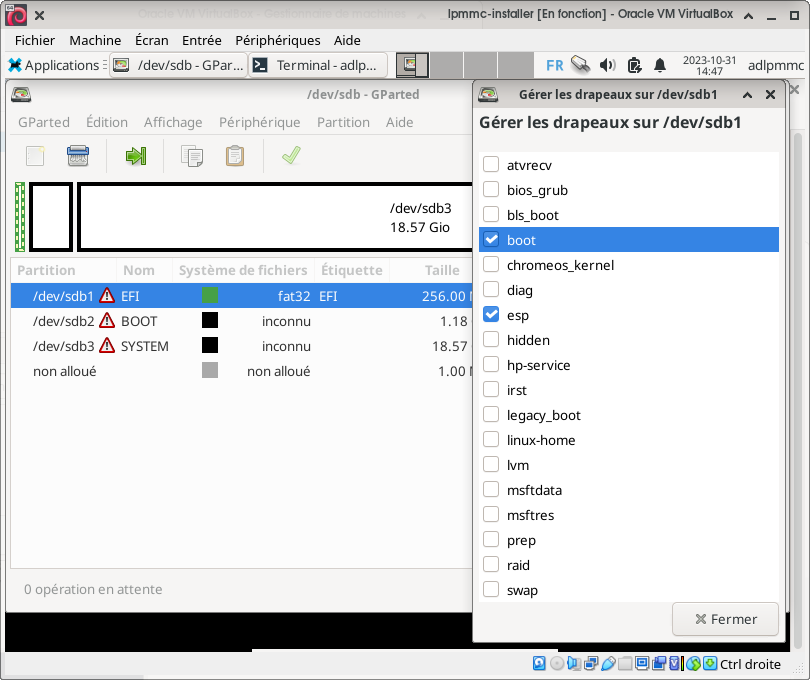The width and height of the screenshot is (810, 680).
Task: Open the Applications menu in panel
Action: [x=54, y=65]
